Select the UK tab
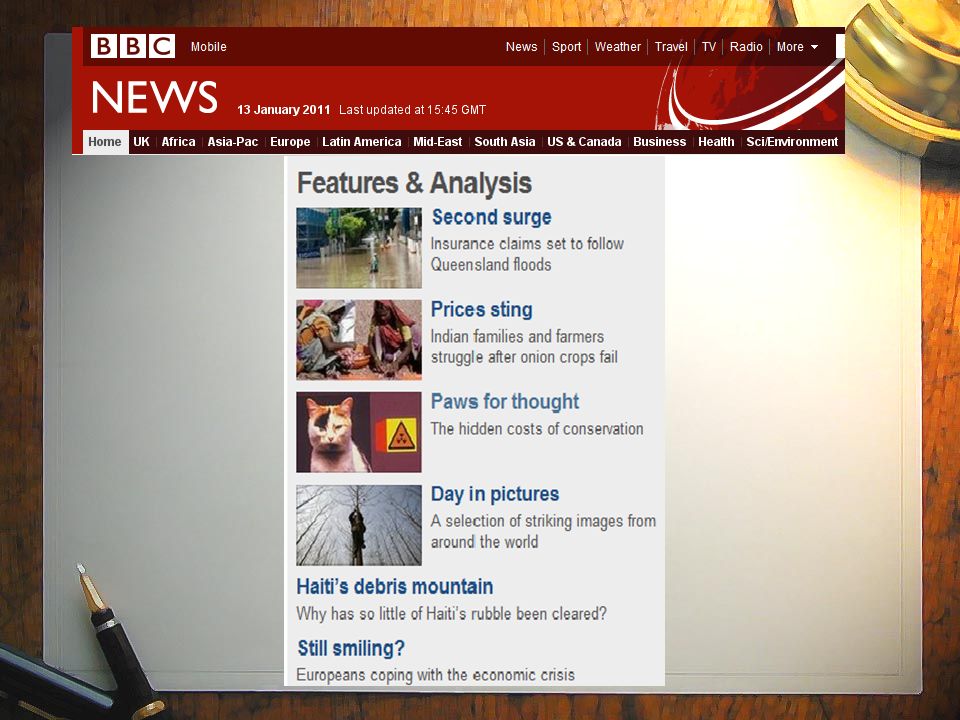 click(x=141, y=141)
